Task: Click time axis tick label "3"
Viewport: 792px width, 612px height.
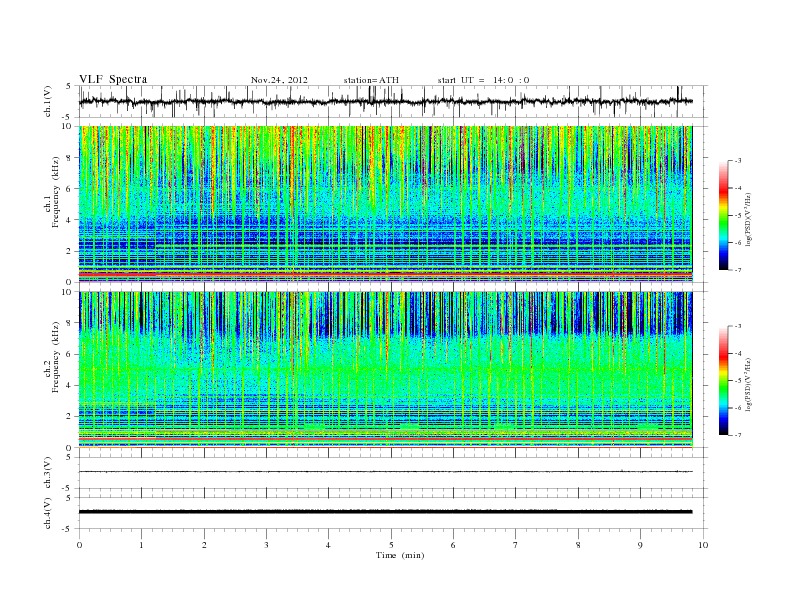Action: pyautogui.click(x=266, y=545)
